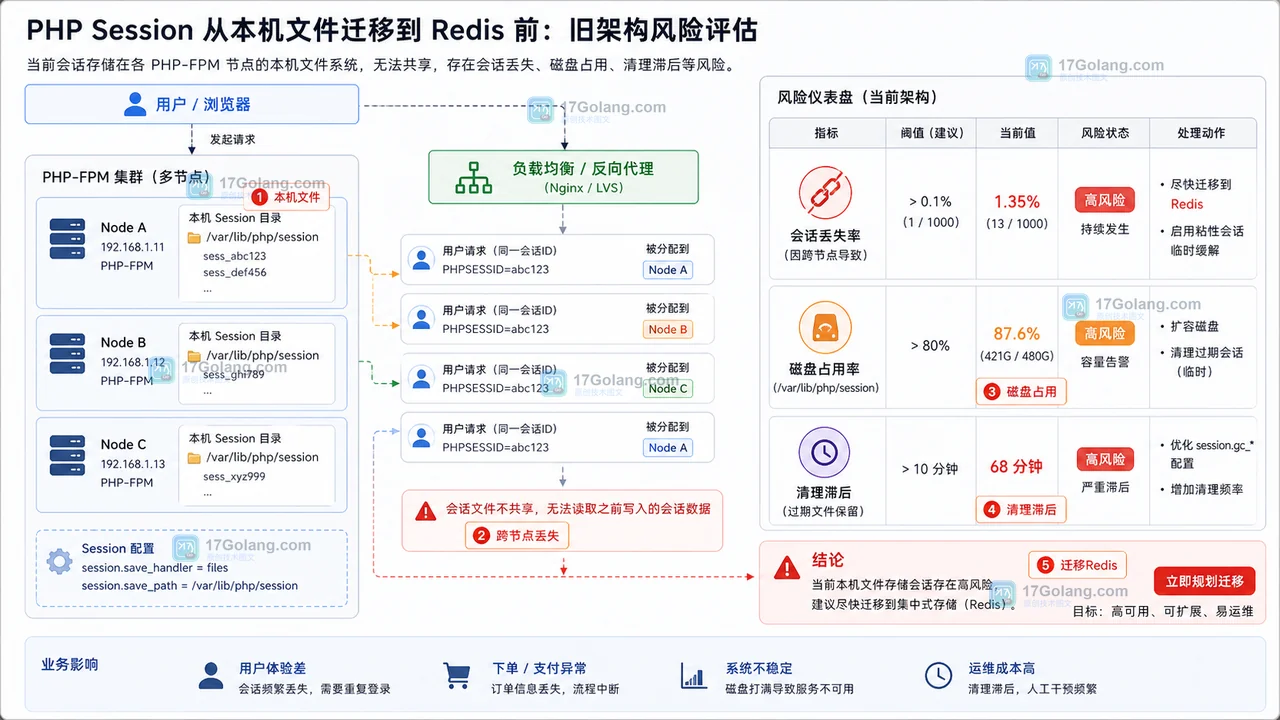Click the IP 192.168.1.13 under Node C
The width and height of the screenshot is (1280, 720).
coord(133,463)
